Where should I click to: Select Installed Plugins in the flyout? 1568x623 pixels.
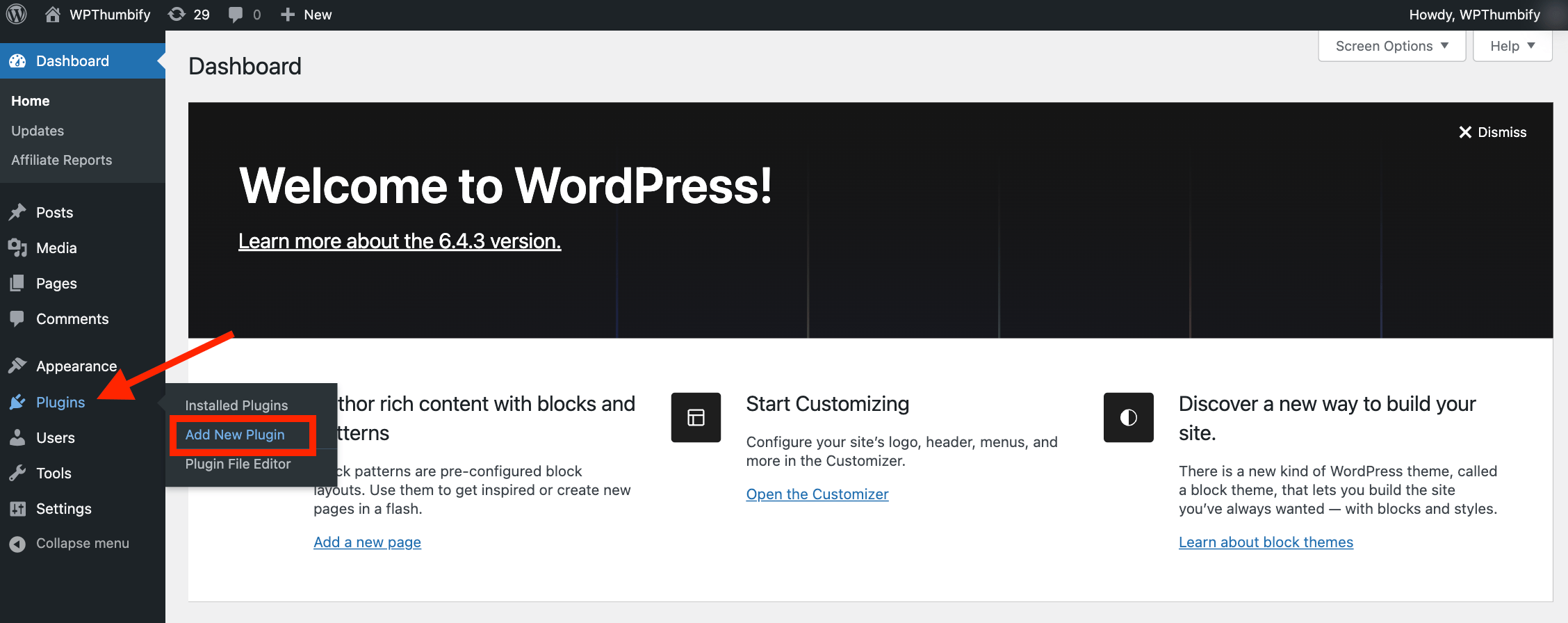tap(236, 405)
